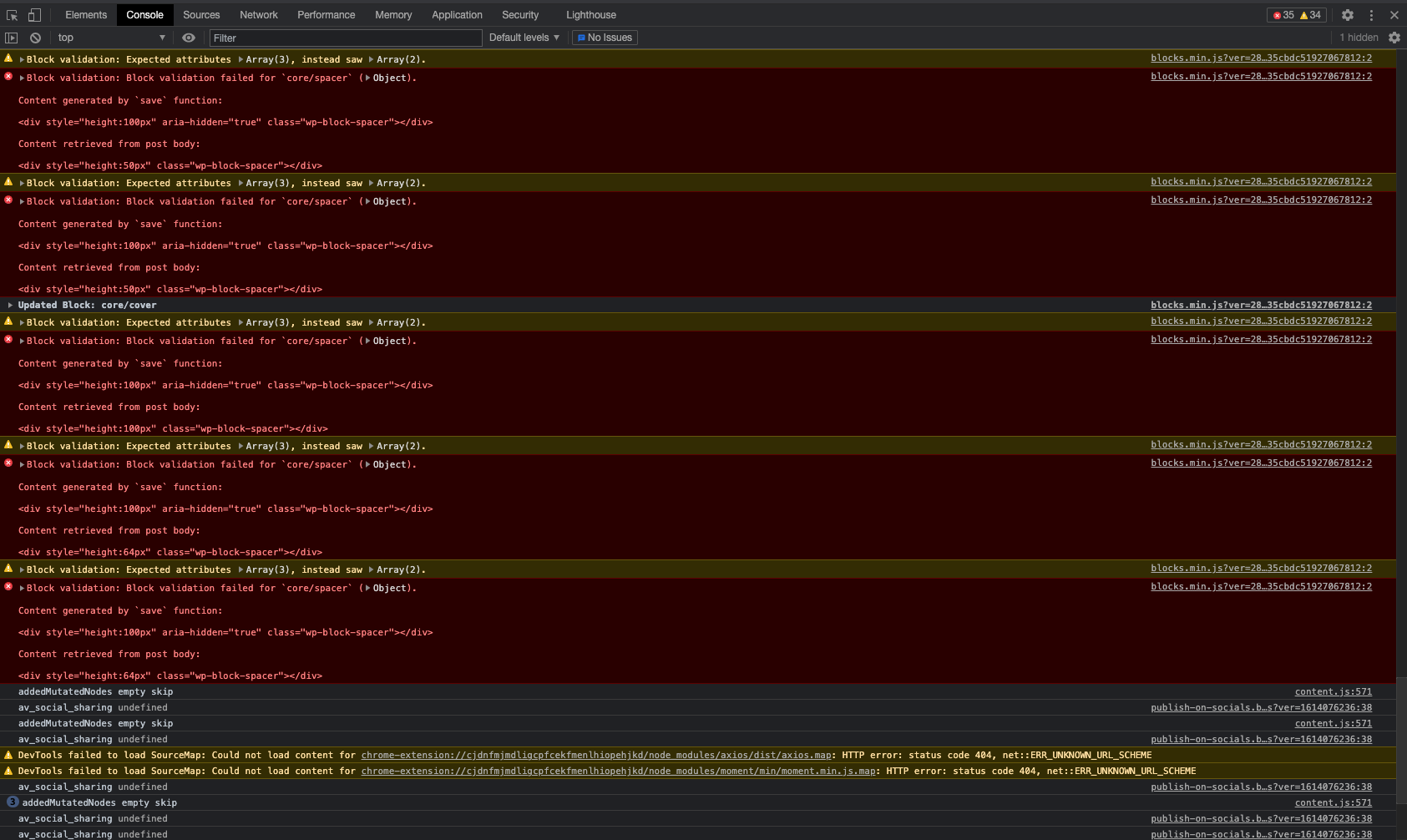Activate the inspect element picker icon
Image resolution: width=1407 pixels, height=840 pixels.
(x=12, y=15)
